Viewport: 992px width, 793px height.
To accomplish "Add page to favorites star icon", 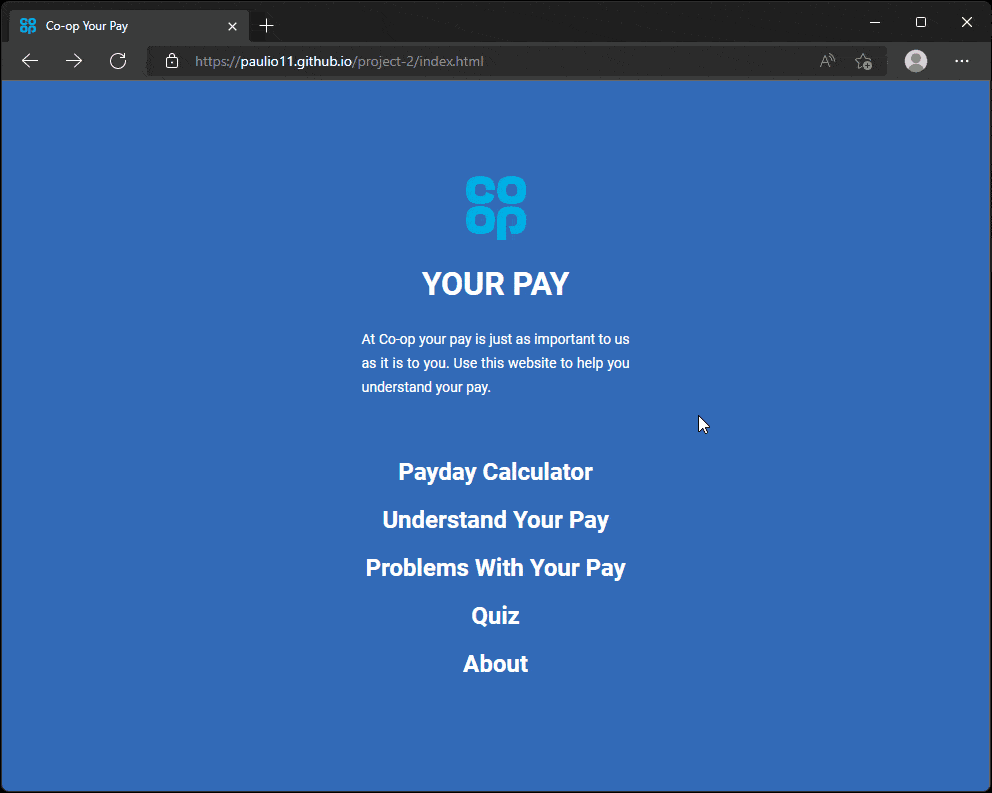I will click(x=863, y=61).
